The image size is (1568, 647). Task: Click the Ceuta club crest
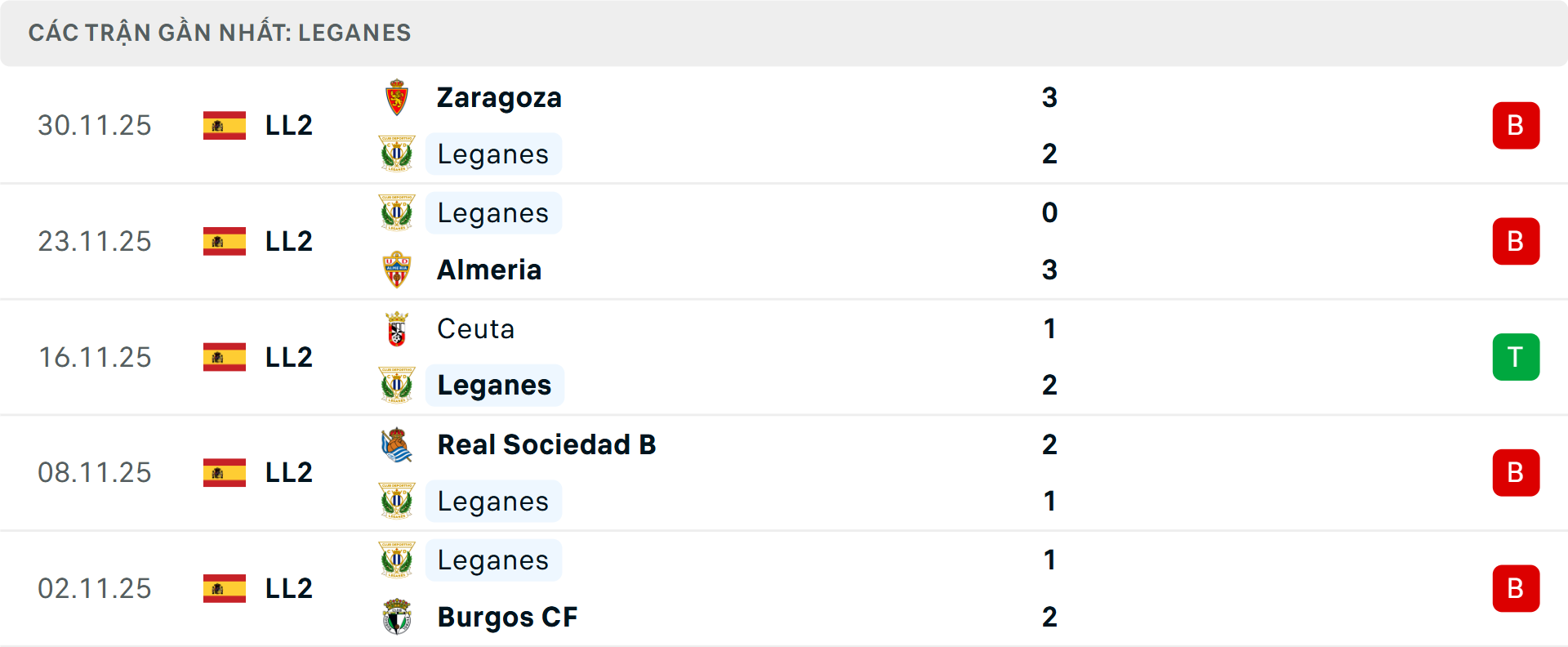[x=397, y=329]
